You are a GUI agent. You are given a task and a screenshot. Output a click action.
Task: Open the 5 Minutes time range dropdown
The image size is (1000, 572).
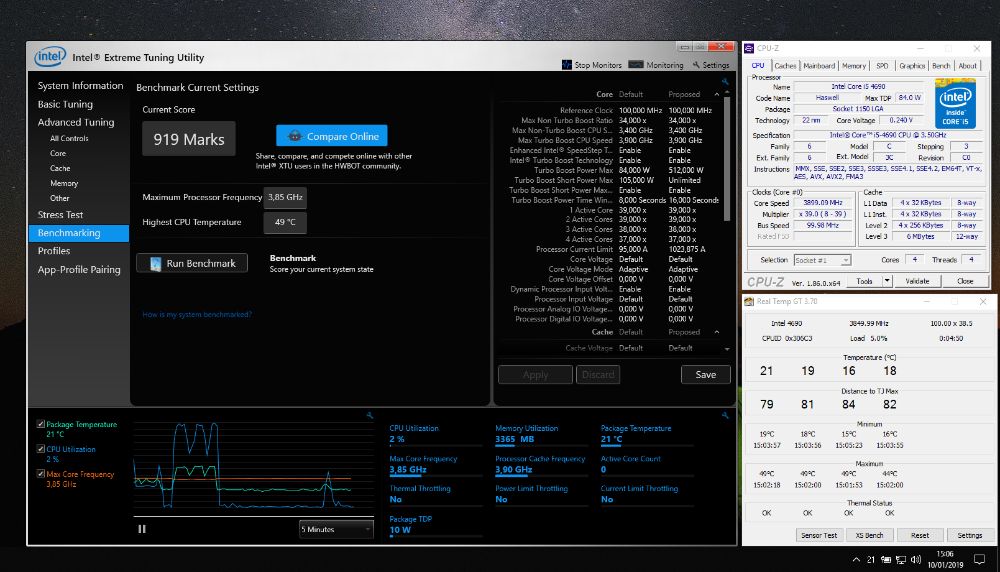pos(335,529)
